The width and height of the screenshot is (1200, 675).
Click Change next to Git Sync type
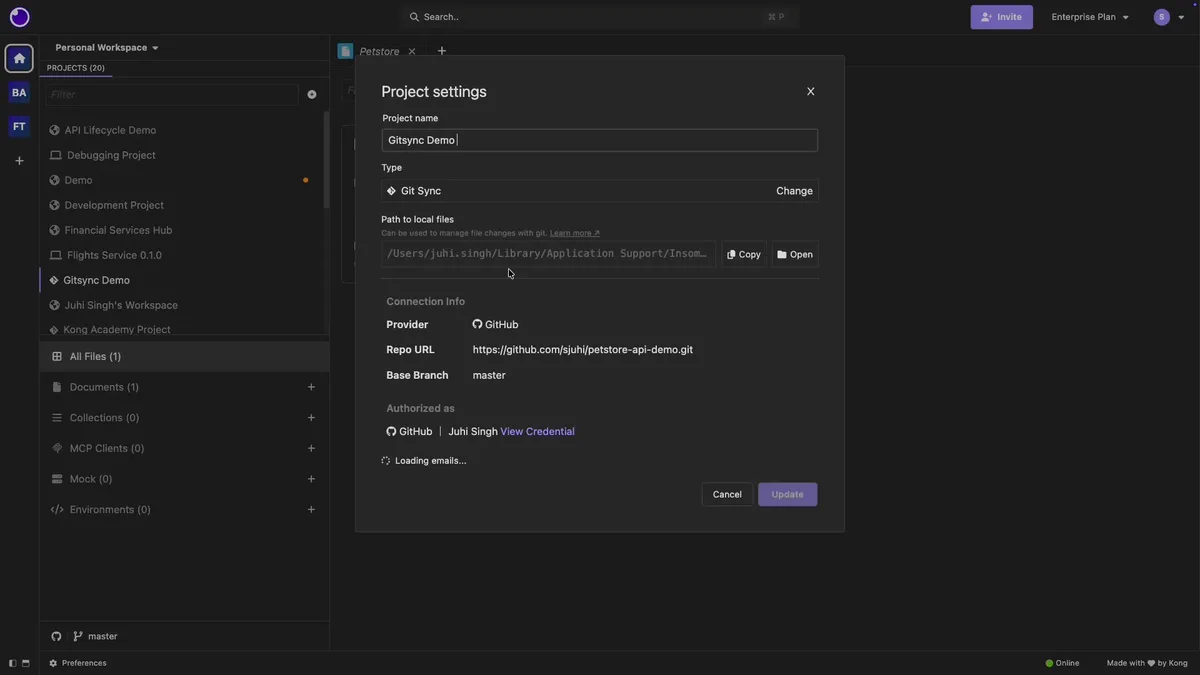[x=794, y=191]
